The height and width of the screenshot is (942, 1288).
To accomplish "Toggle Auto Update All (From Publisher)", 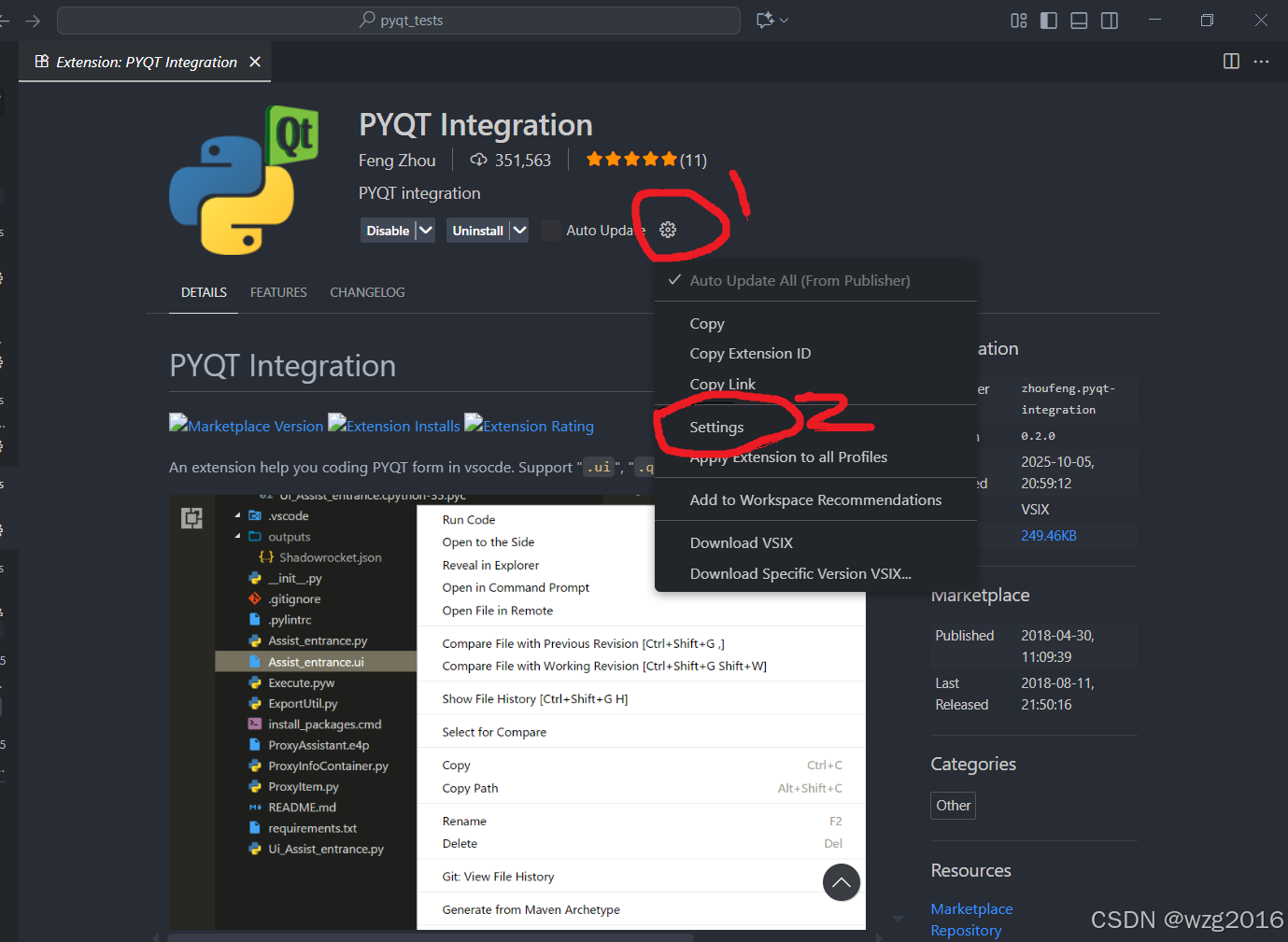I will pos(816,280).
